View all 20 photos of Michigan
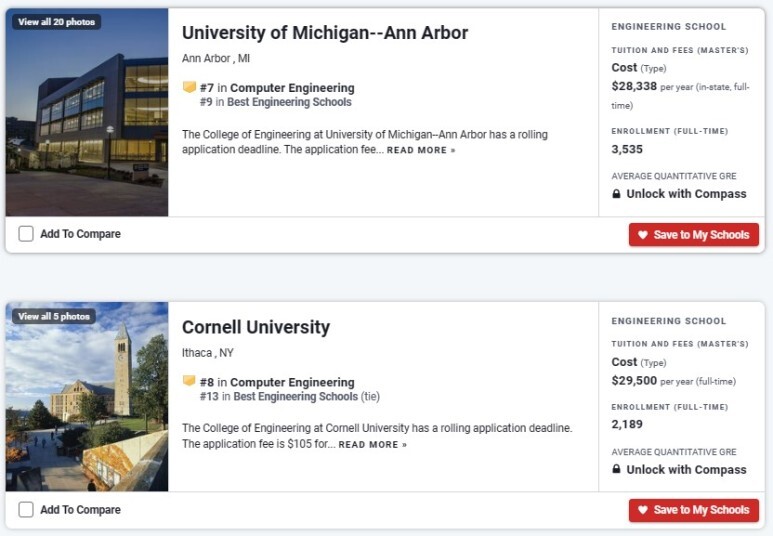773x536 pixels. (57, 22)
